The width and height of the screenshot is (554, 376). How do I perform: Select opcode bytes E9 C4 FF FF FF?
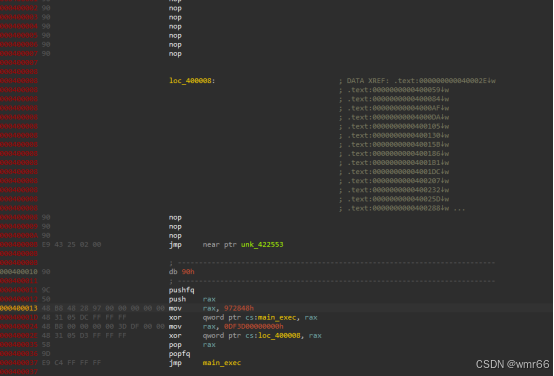[x=71, y=363]
